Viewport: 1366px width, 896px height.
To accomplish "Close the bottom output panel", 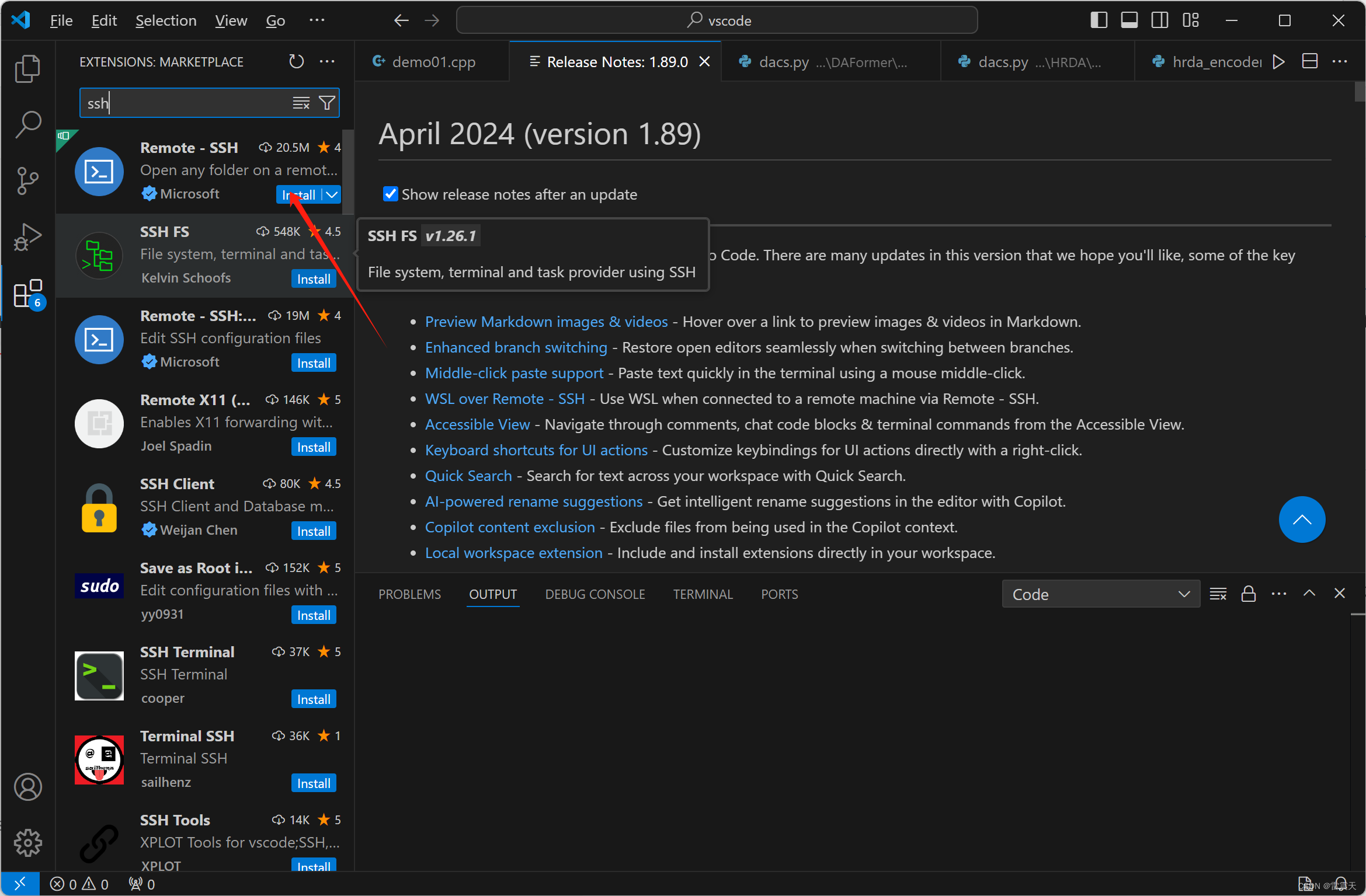I will tap(1340, 593).
